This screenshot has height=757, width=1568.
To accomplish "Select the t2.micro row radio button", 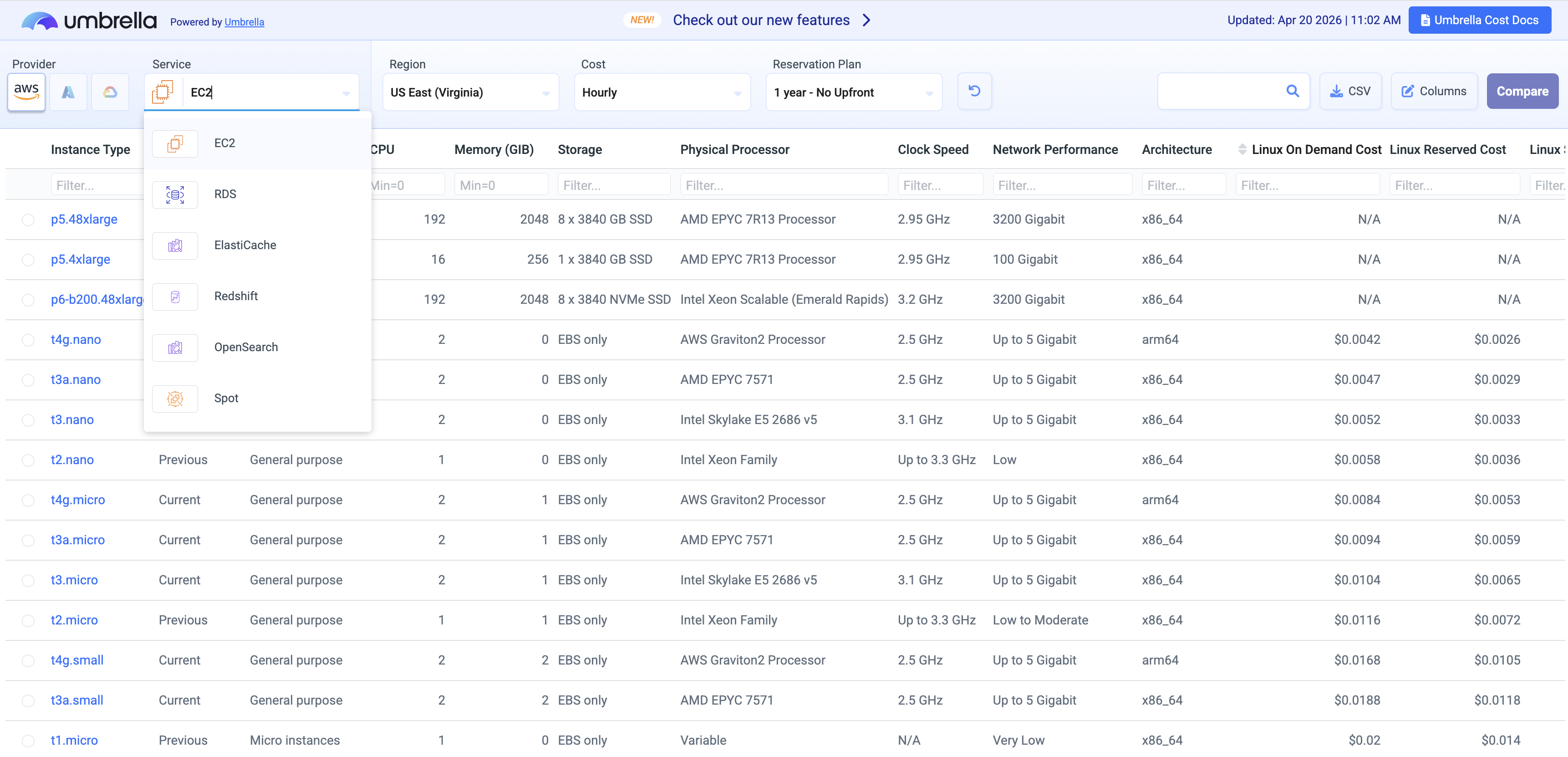I will point(28,620).
